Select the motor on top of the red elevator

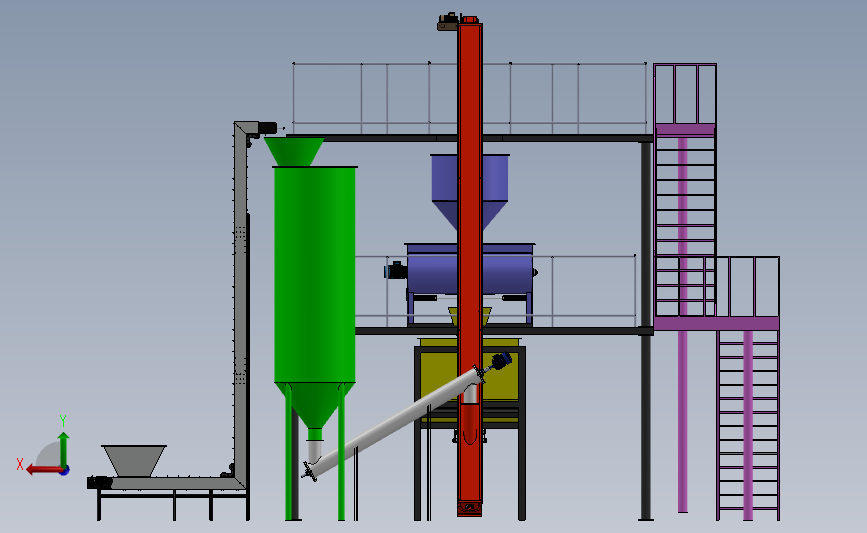[448, 22]
